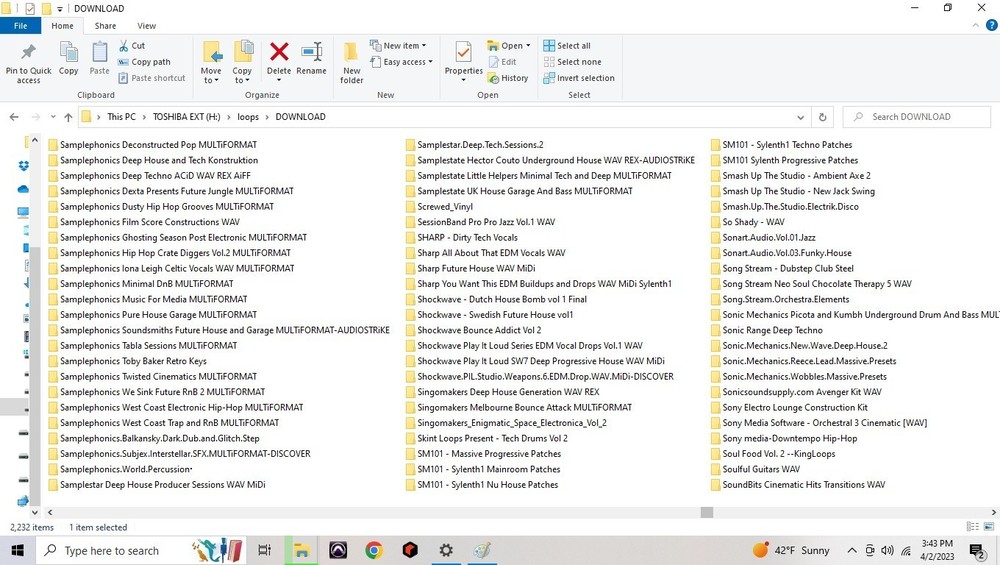Click the Edit command in Open group
1000x565 pixels.
click(x=503, y=62)
